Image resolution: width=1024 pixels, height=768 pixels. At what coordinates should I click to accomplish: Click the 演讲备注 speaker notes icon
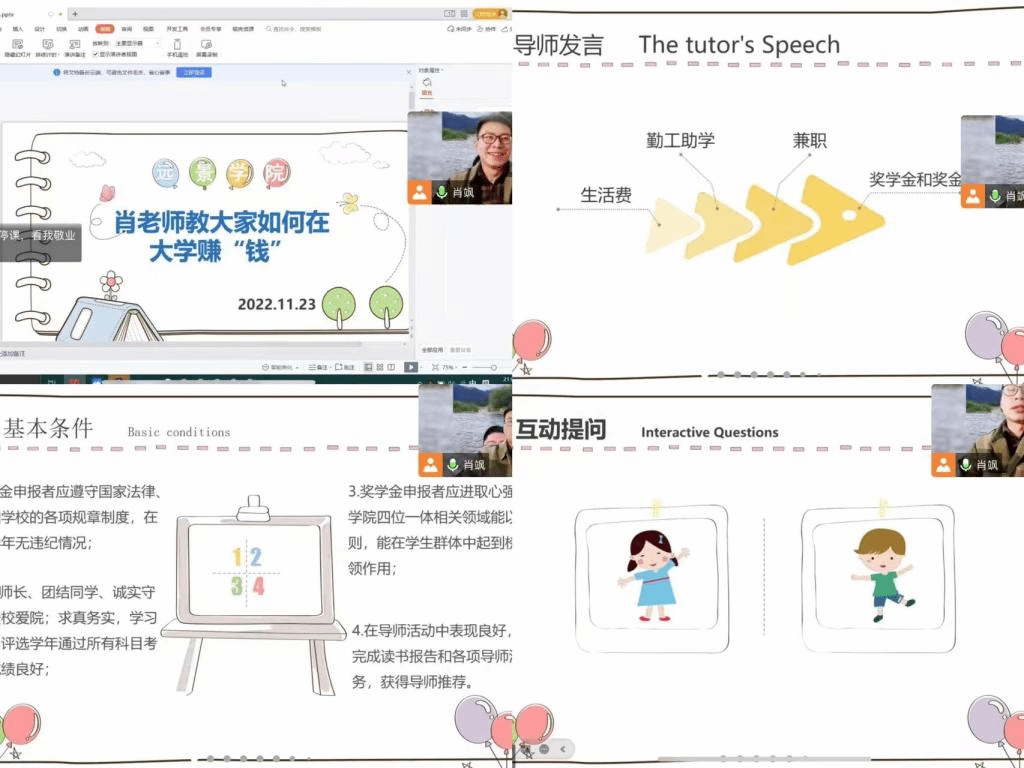pyautogui.click(x=75, y=45)
